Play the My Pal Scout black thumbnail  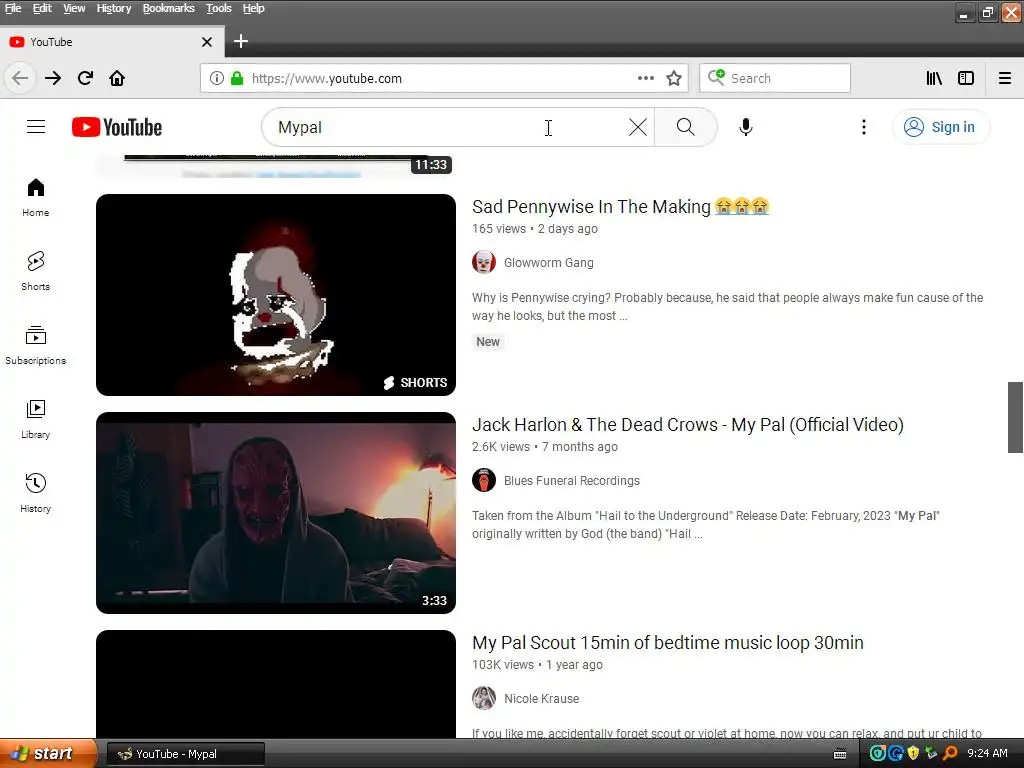click(x=276, y=684)
